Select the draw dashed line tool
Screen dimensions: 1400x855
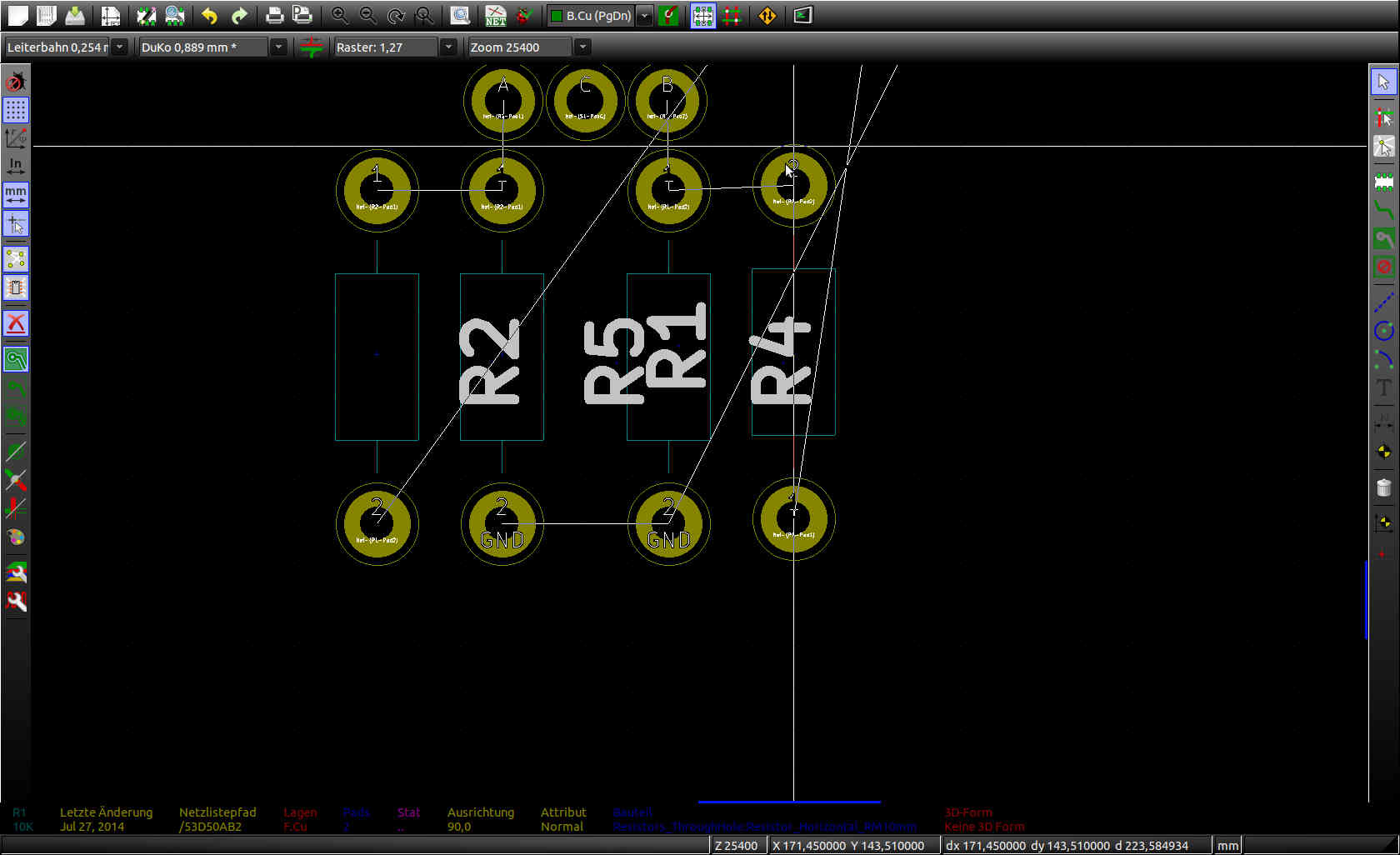coord(1383,302)
